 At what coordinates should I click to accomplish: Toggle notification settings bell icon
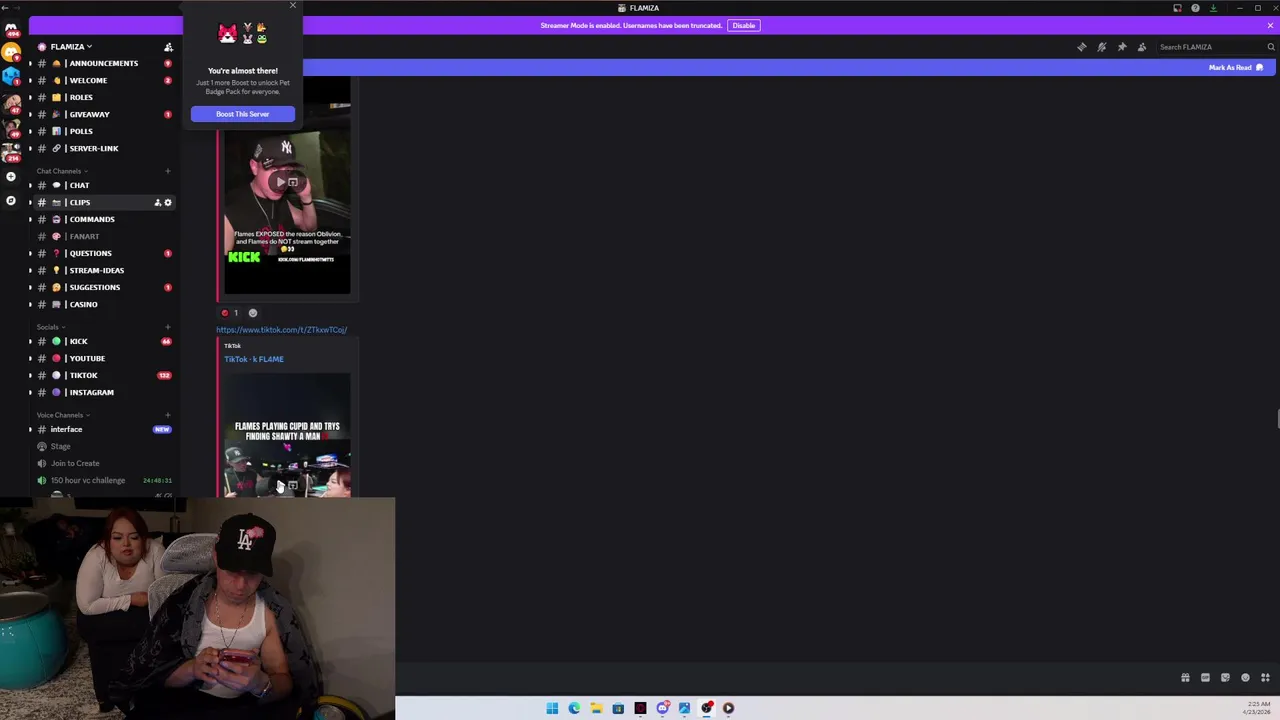[x=1102, y=47]
